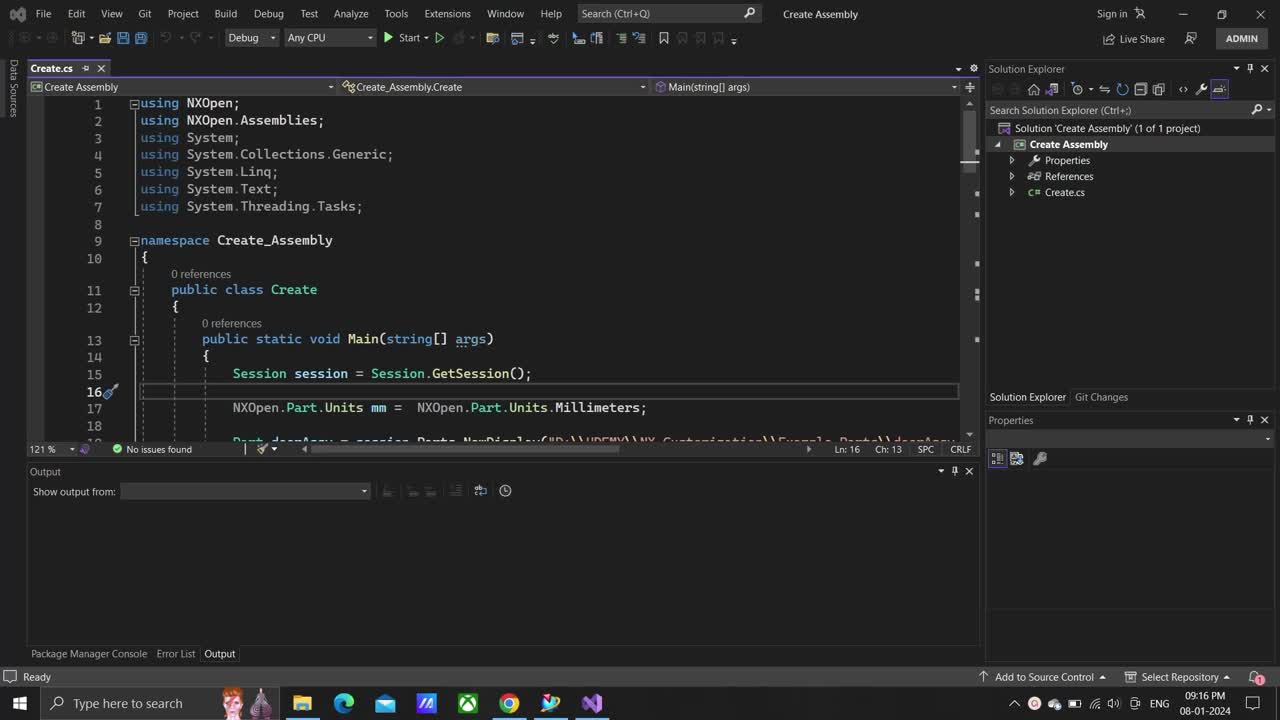Click the Save Create.cs toolbar icon
This screenshot has width=1280, height=720.
click(123, 38)
